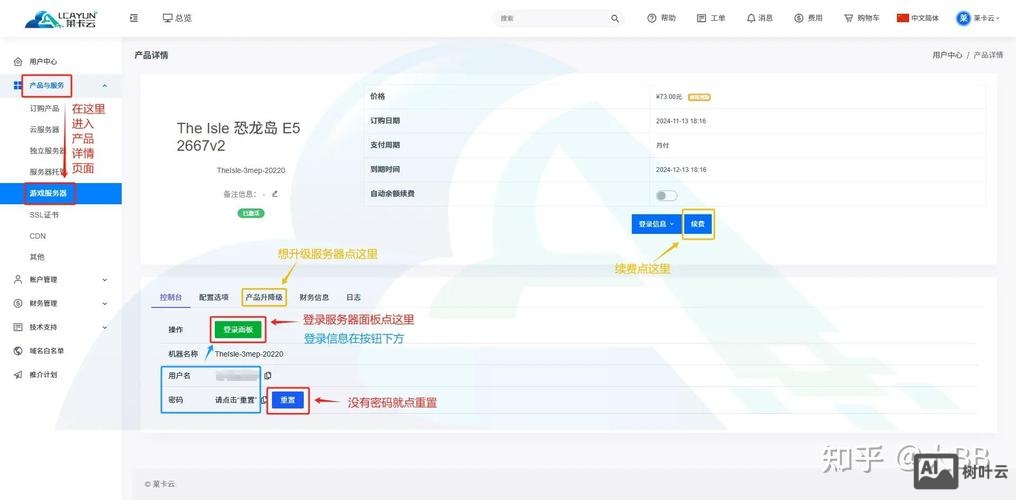Open the 莱卡云 user account dropdown
This screenshot has height=500, width=1016.
(978, 18)
